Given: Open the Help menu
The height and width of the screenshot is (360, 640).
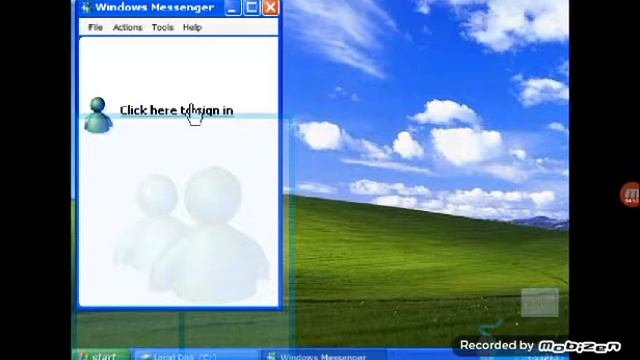Looking at the screenshot, I should (x=192, y=27).
